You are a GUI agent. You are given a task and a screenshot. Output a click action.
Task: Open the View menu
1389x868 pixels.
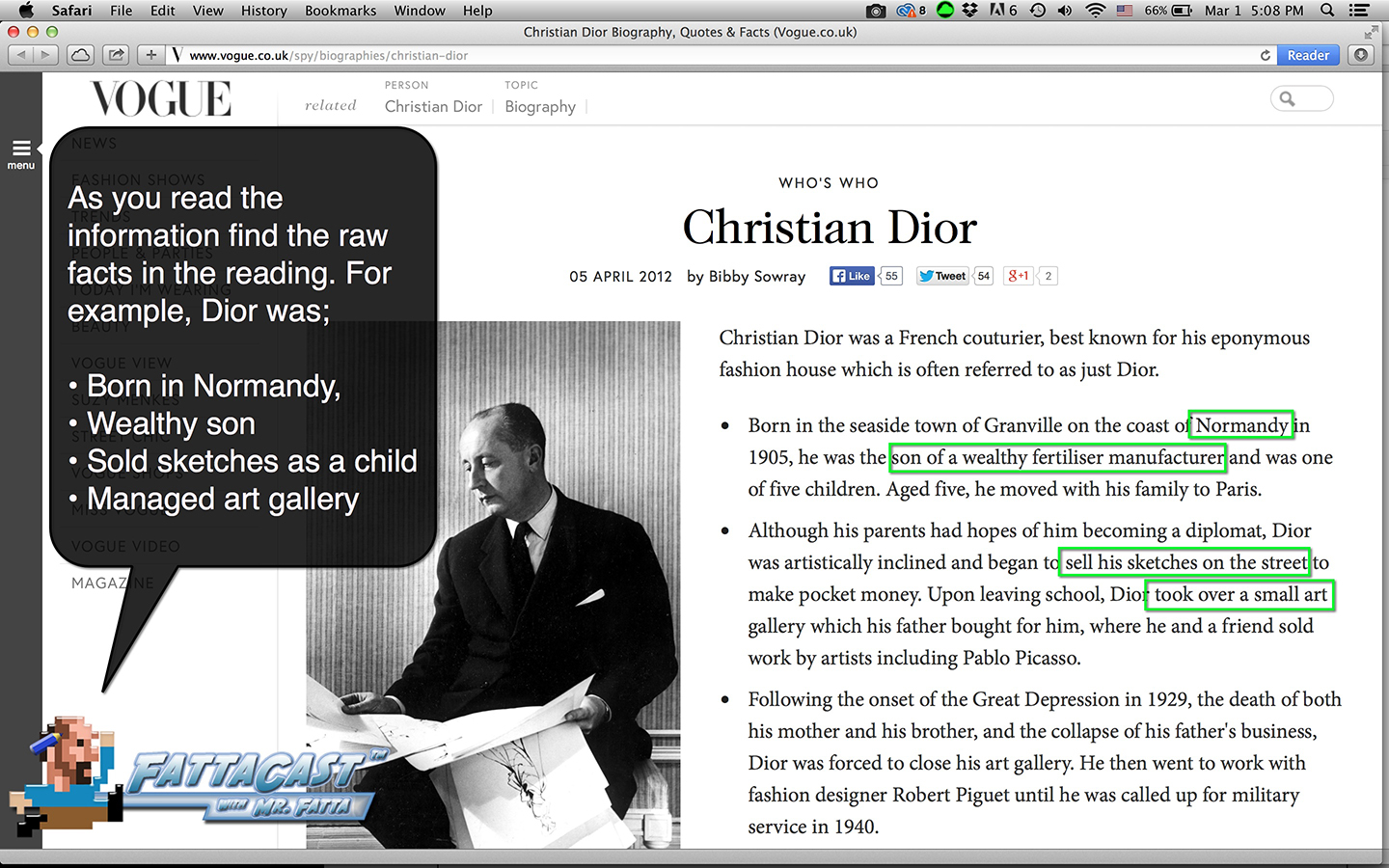click(x=208, y=11)
